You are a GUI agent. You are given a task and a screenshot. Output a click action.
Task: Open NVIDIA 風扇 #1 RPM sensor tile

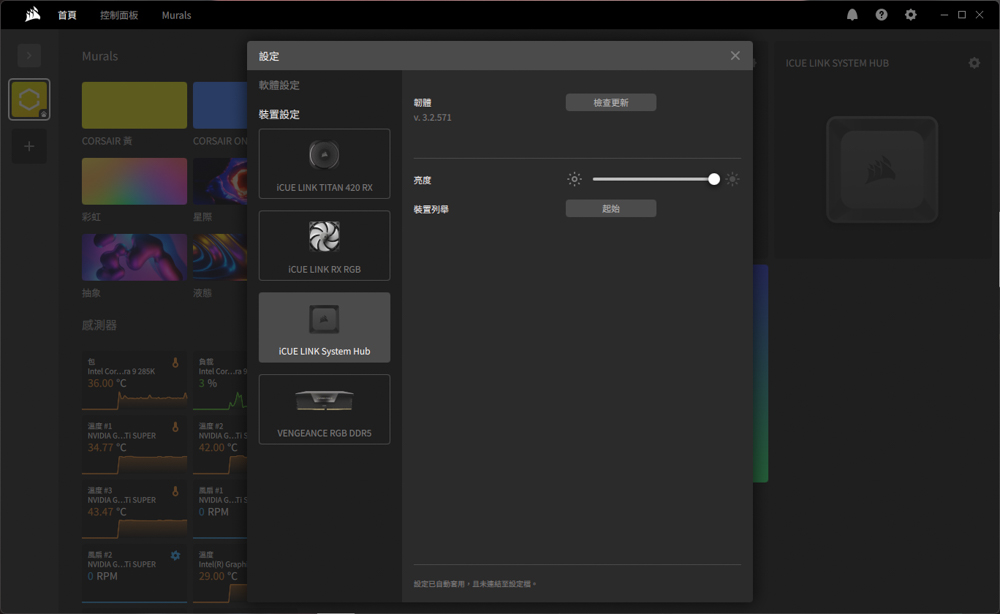click(220, 509)
